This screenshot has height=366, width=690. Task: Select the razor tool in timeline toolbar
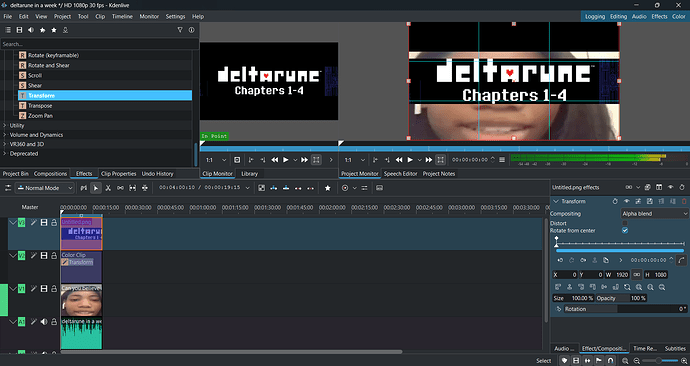(x=108, y=188)
